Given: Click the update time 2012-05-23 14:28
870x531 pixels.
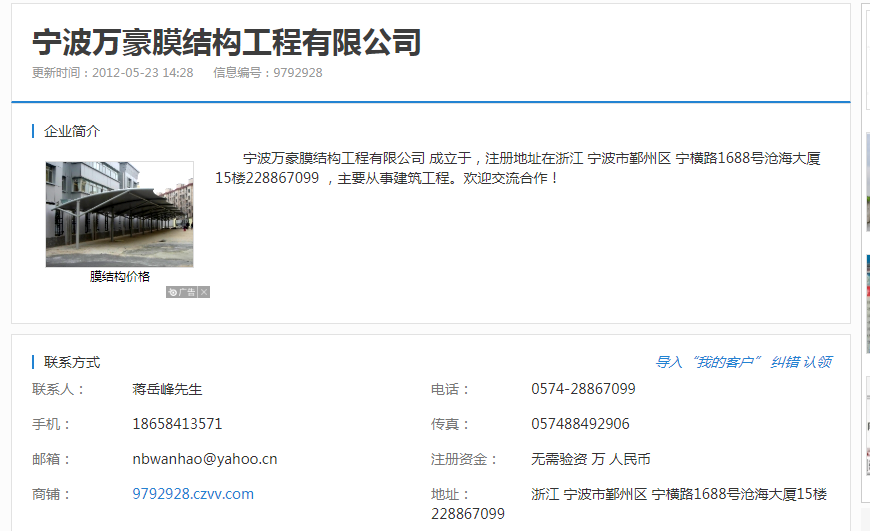Looking at the screenshot, I should click(142, 73).
